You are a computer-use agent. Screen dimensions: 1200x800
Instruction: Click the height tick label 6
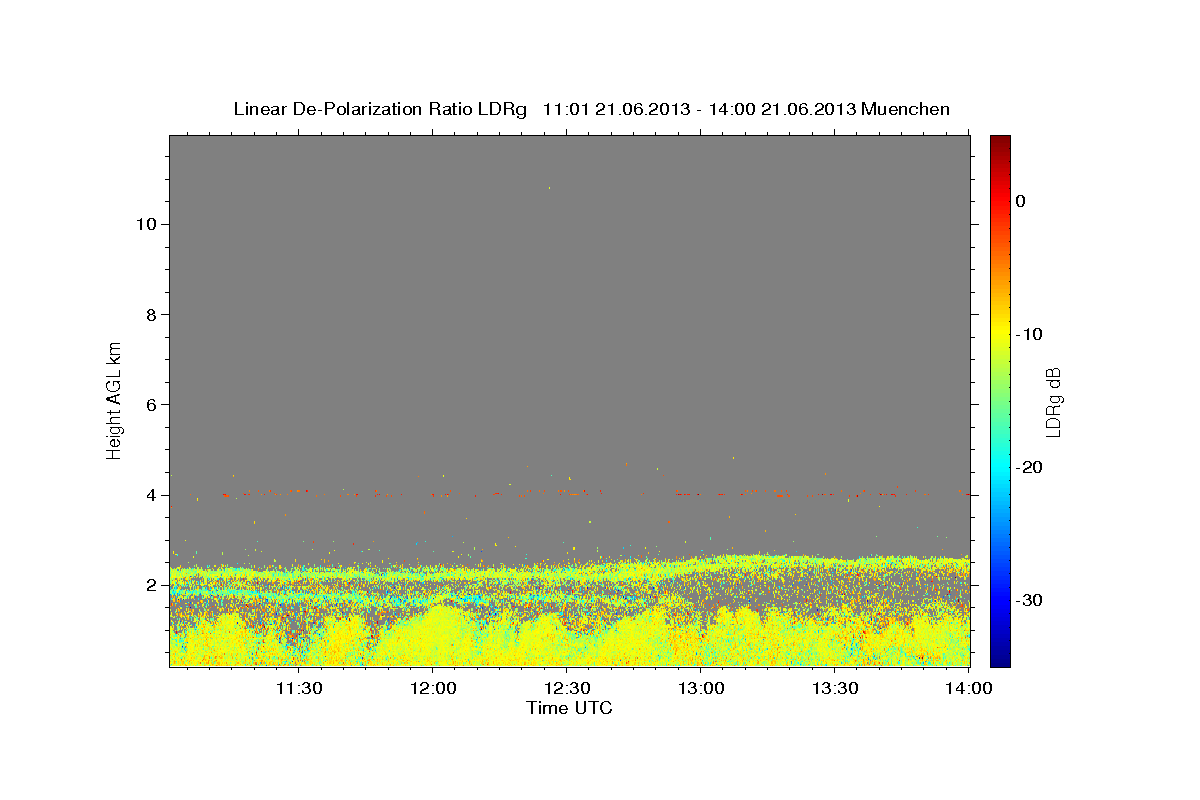coord(149,404)
